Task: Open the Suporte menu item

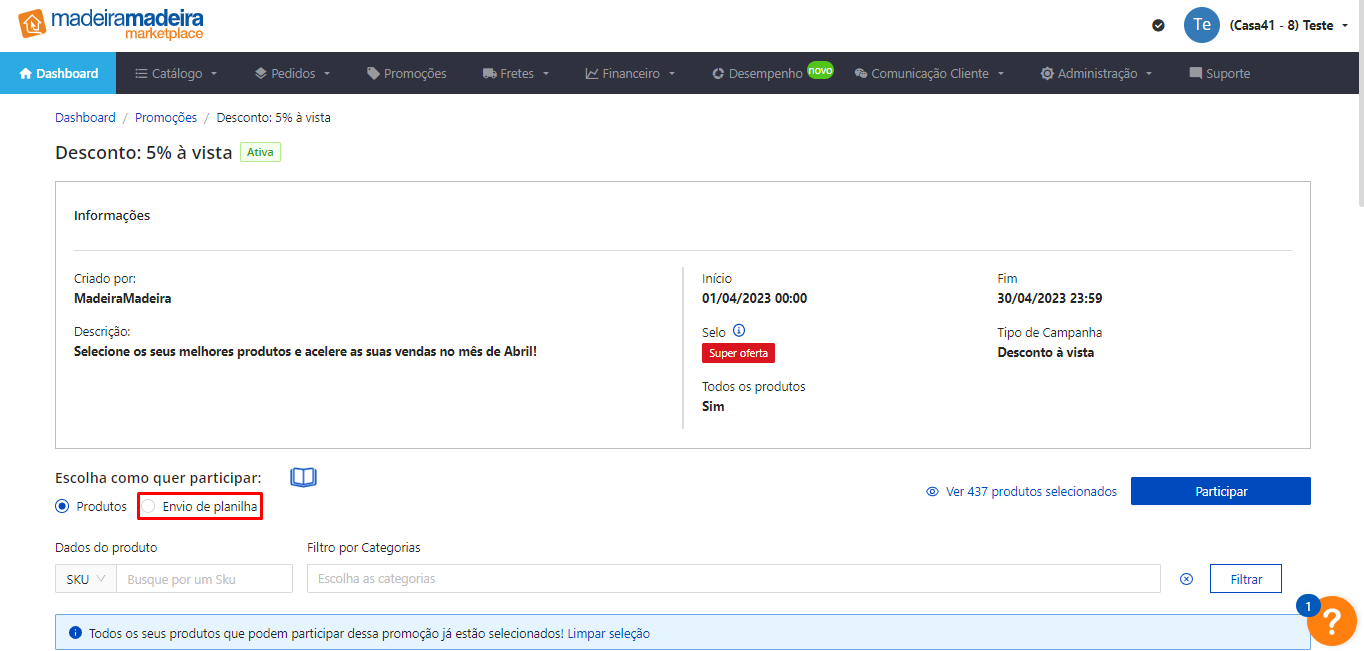Action: (x=1219, y=73)
